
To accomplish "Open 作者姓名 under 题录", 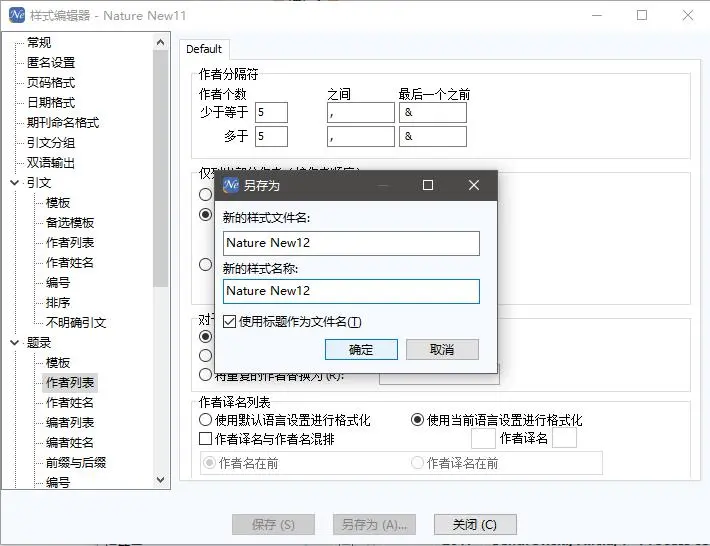I will [x=70, y=402].
